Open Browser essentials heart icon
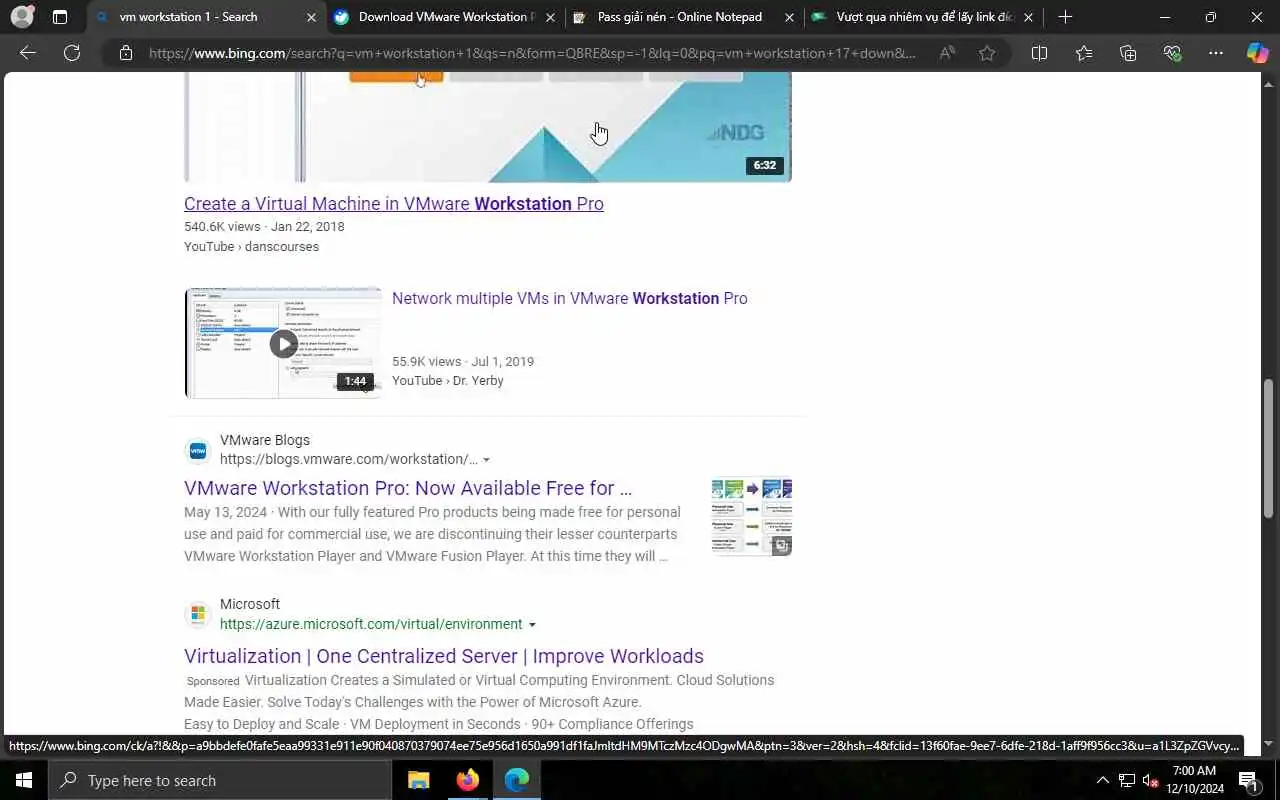 coord(1172,53)
